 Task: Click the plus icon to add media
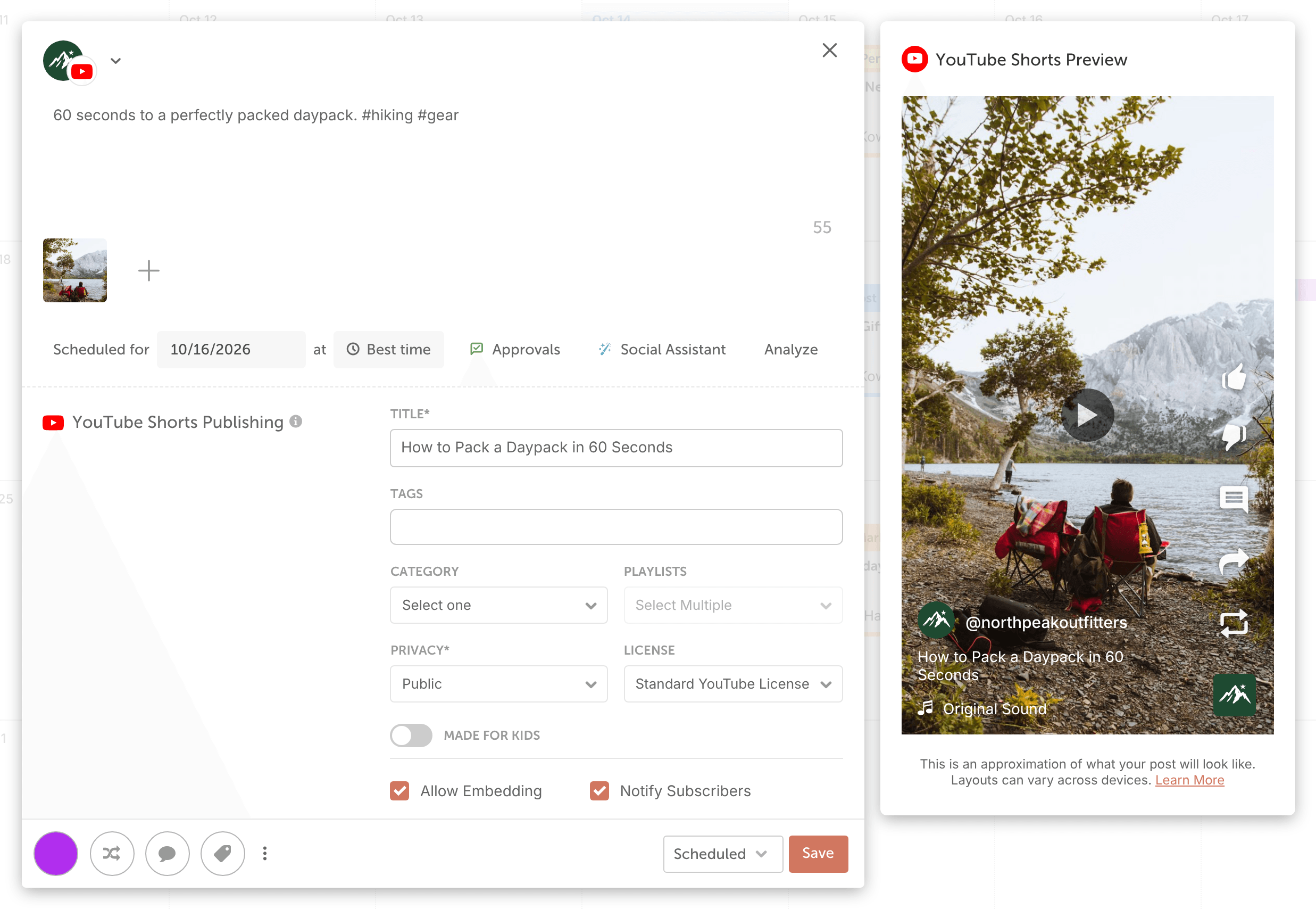click(148, 270)
